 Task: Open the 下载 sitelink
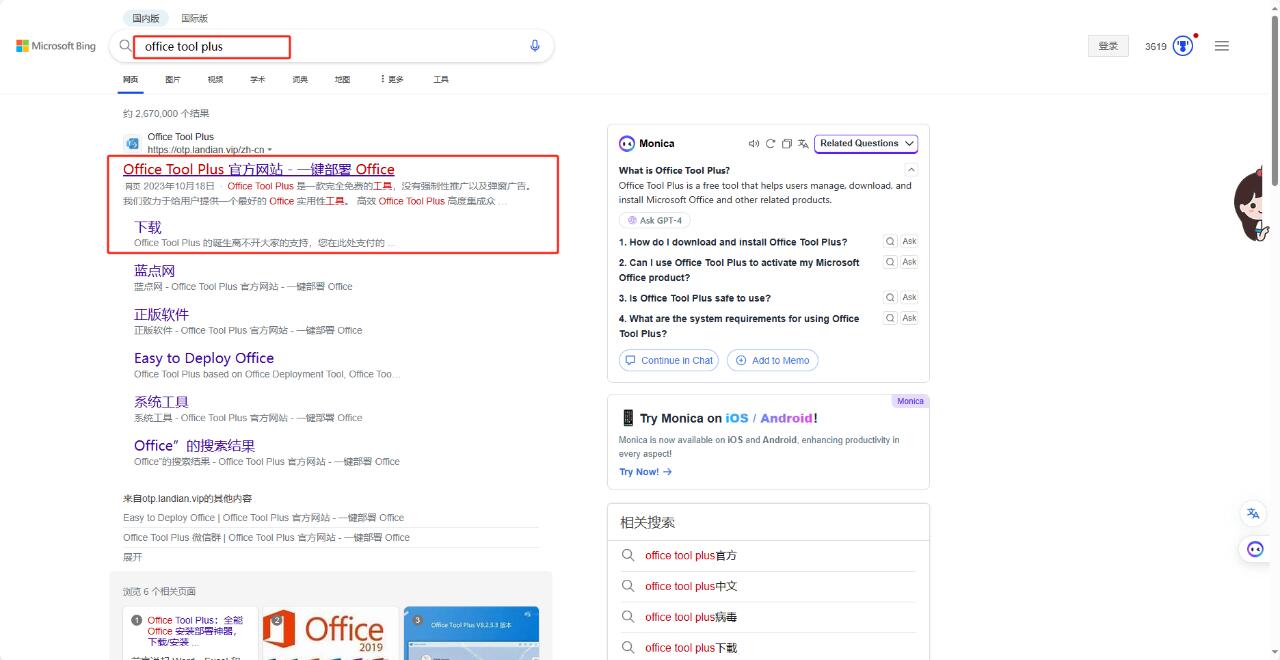(148, 227)
